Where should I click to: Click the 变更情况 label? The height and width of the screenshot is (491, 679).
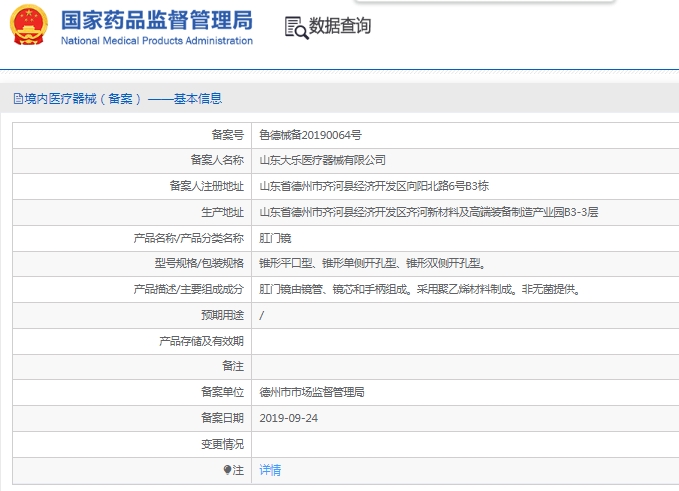[x=223, y=444]
